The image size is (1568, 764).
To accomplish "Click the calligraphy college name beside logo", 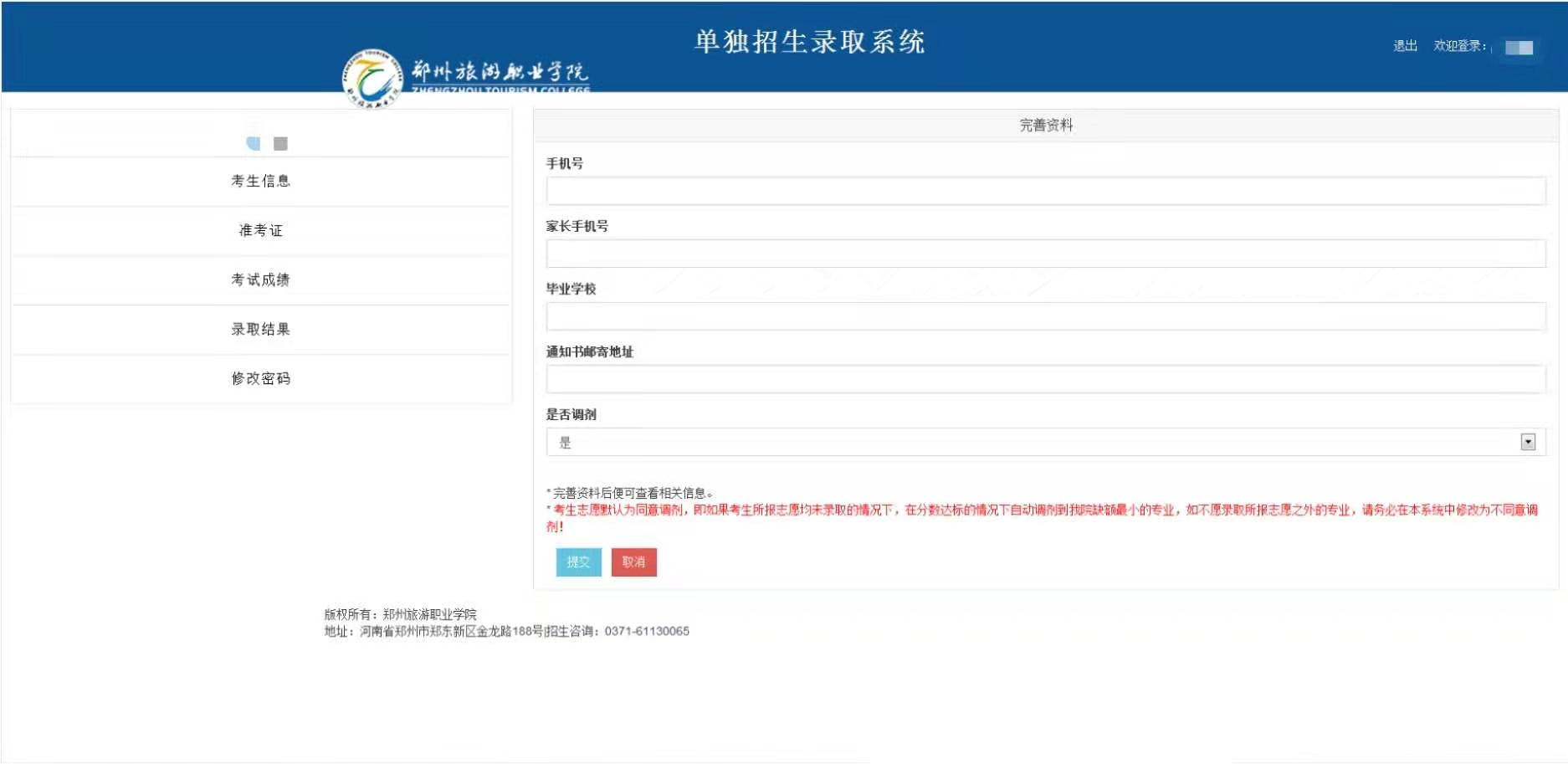I will 500,73.
